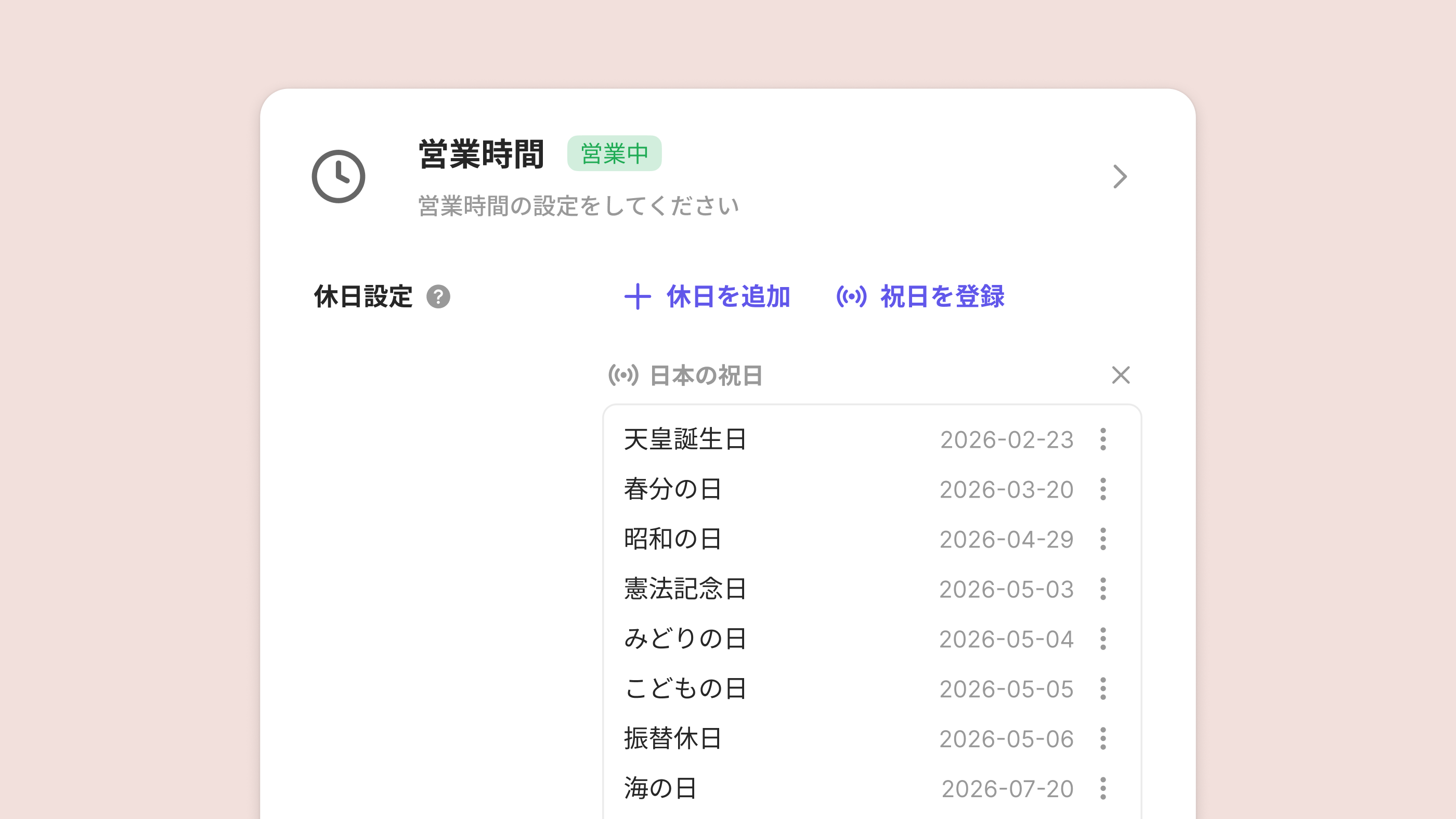Screen dimensions: 1456x819
Task: Open the three-dot menu for 海の日
Action: click(x=1103, y=788)
